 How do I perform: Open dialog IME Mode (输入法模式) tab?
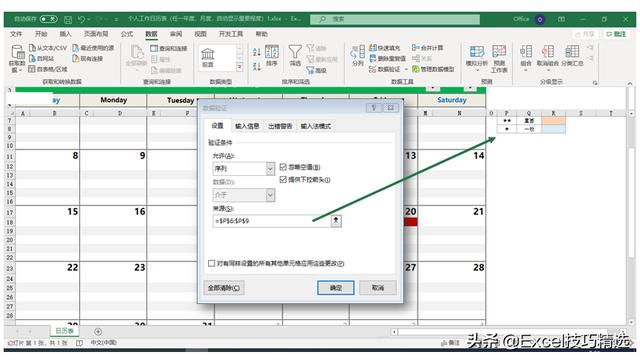pos(316,126)
